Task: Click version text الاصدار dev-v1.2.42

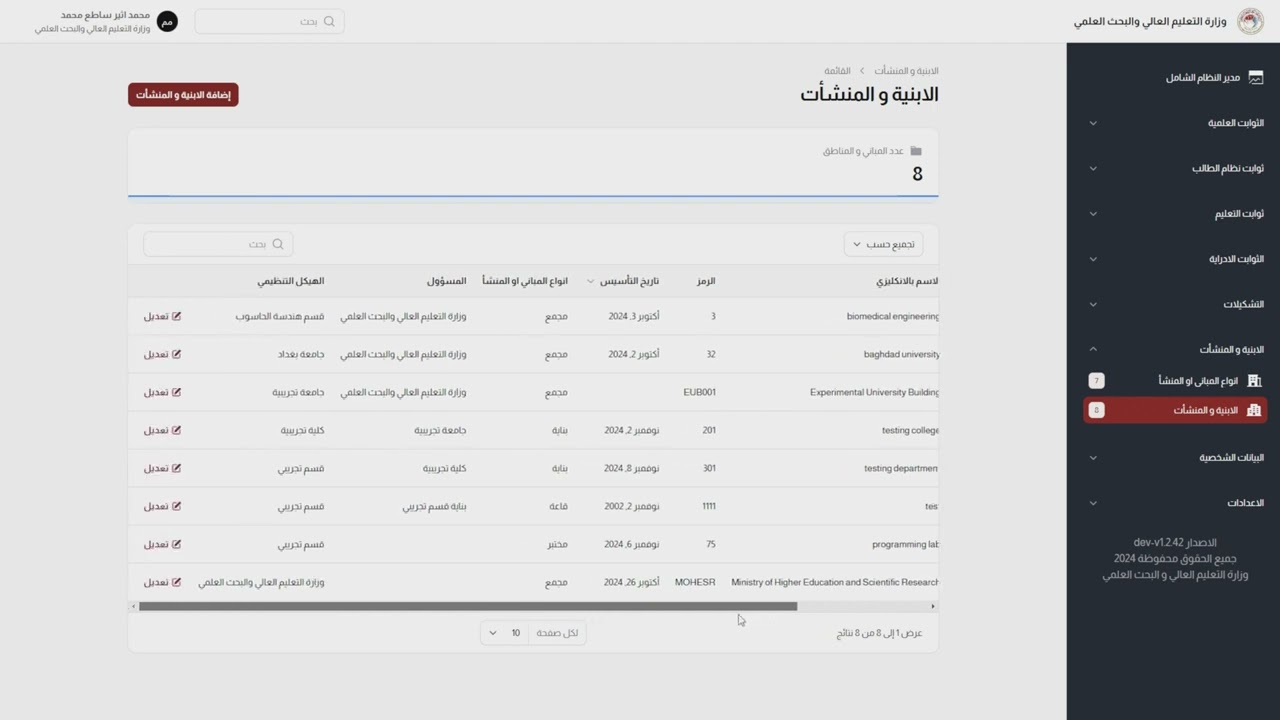Action: pyautogui.click(x=1175, y=542)
